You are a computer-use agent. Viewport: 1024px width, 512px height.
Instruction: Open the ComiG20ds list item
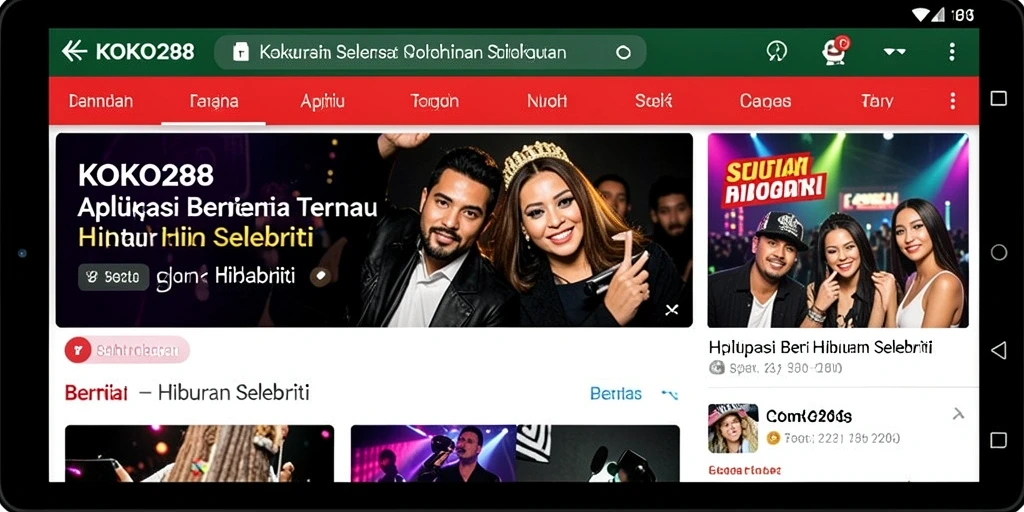tap(838, 428)
